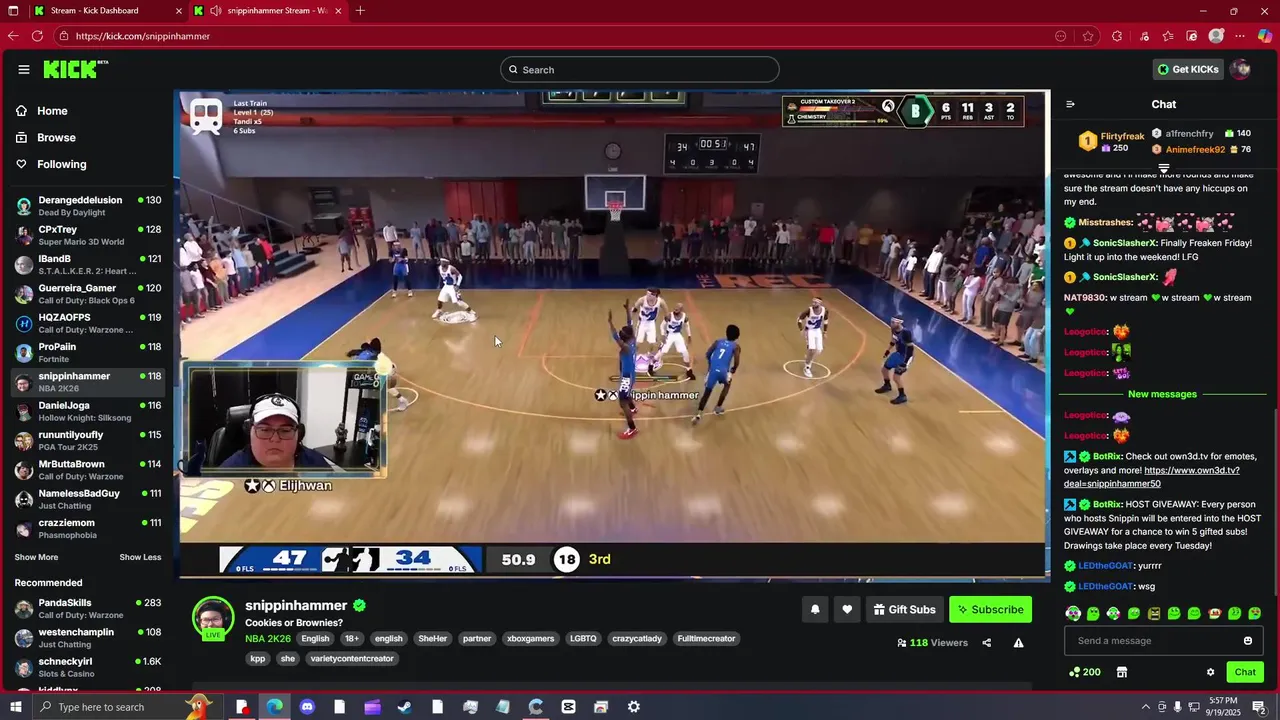Open CPxTrey channel
Screen dimensions: 1280x720
click(90, 235)
